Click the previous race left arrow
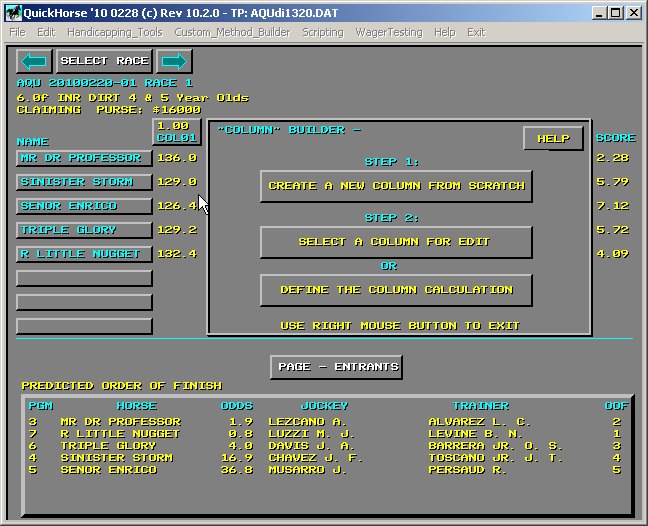 pyautogui.click(x=34, y=61)
